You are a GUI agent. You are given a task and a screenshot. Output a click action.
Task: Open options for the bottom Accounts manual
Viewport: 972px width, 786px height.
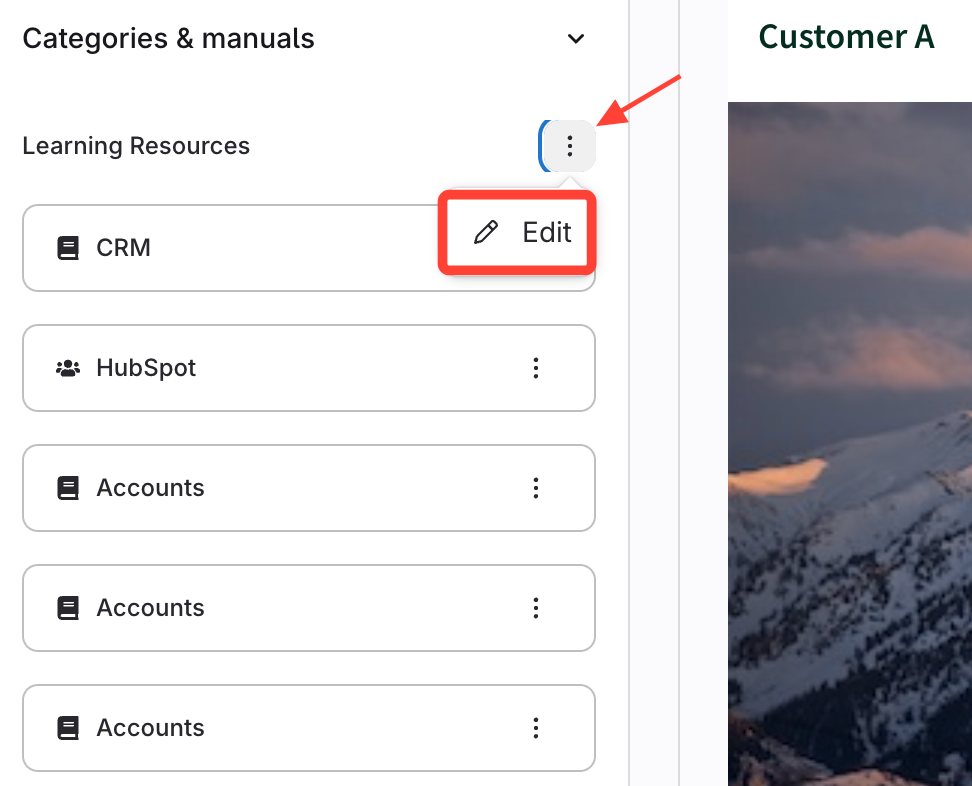(x=536, y=728)
